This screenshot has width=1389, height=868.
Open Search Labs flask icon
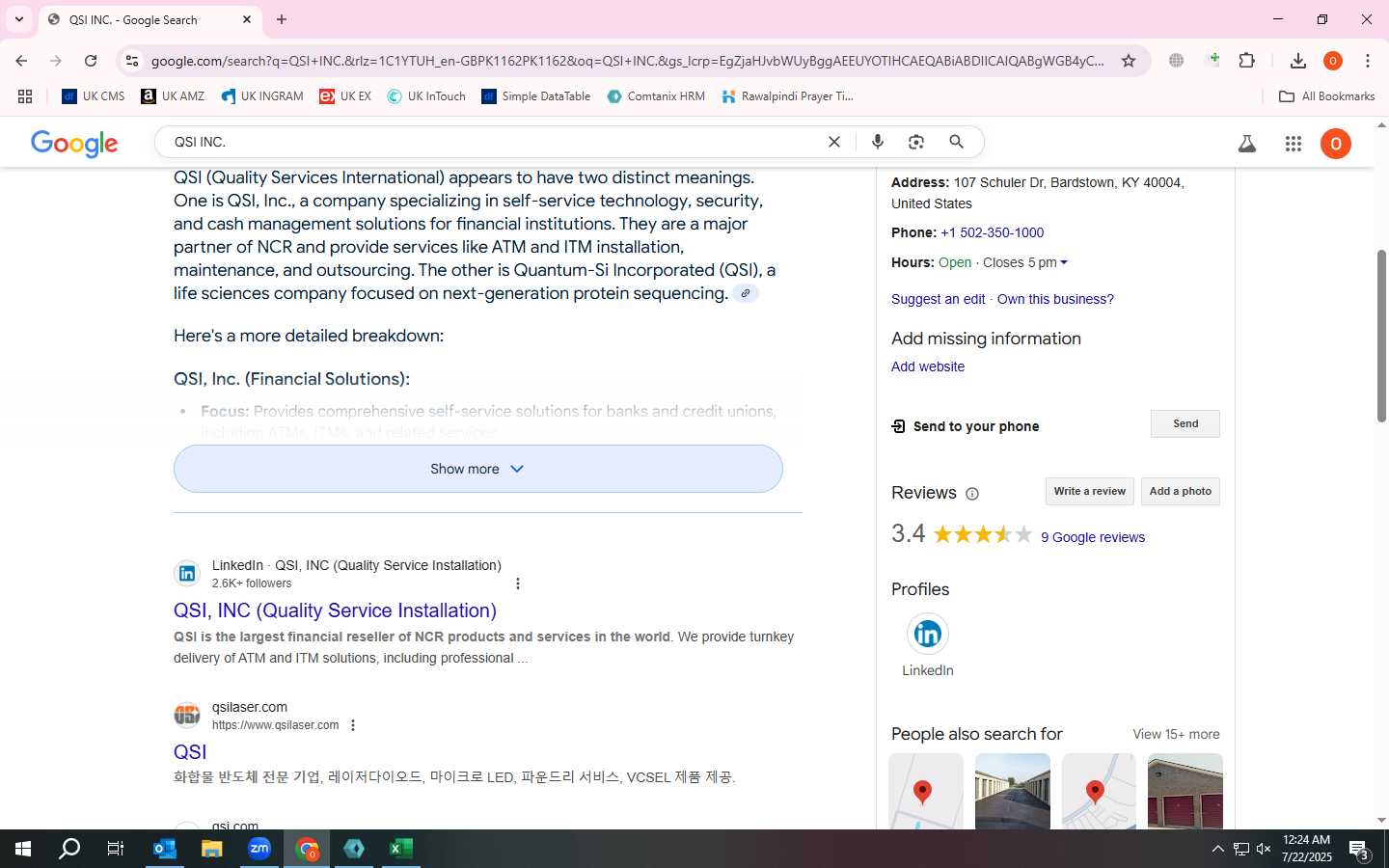click(x=1247, y=144)
